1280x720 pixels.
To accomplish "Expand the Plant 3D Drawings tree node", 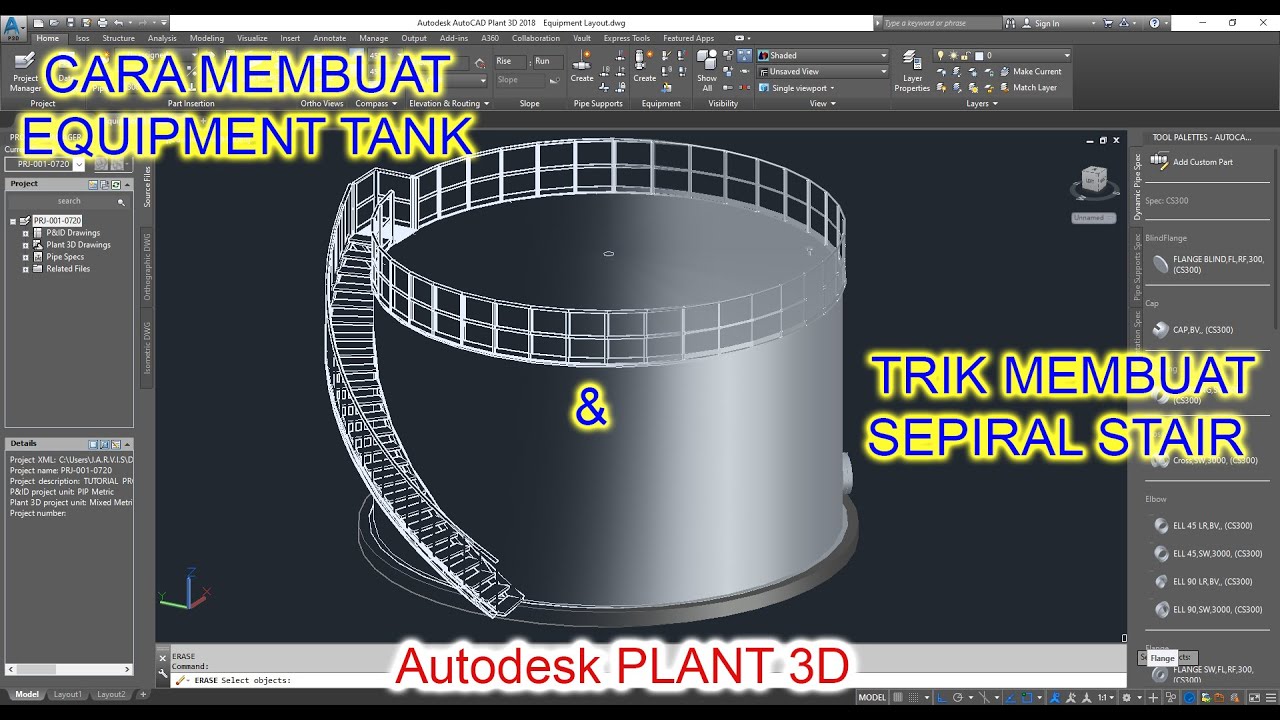I will (25, 245).
